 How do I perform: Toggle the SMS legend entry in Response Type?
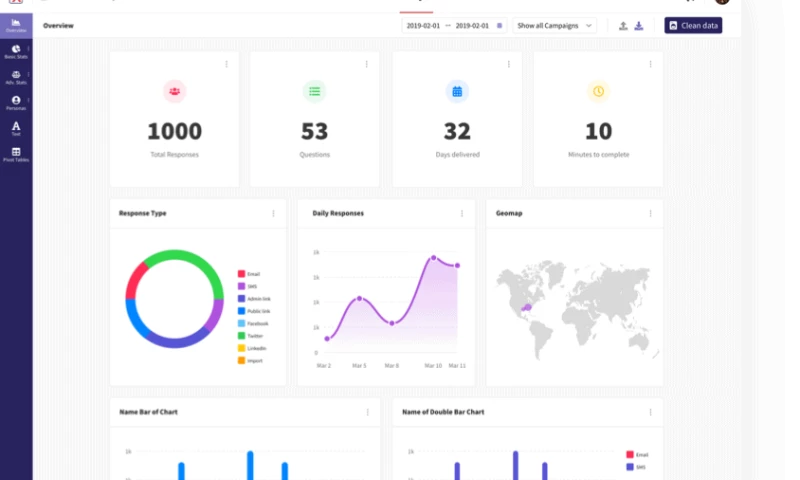pos(252,286)
